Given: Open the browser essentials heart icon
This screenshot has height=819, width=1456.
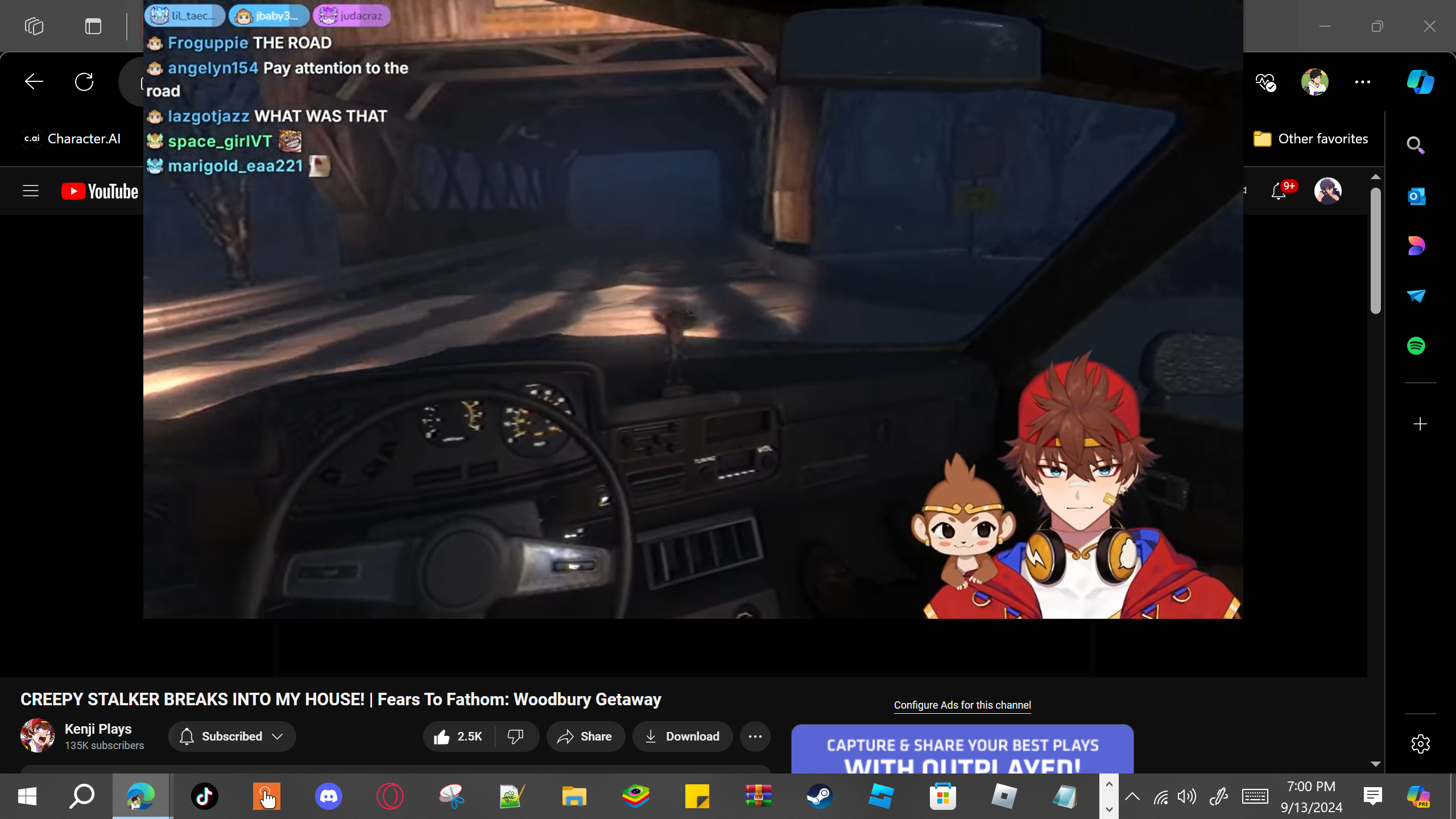Looking at the screenshot, I should click(x=1265, y=82).
